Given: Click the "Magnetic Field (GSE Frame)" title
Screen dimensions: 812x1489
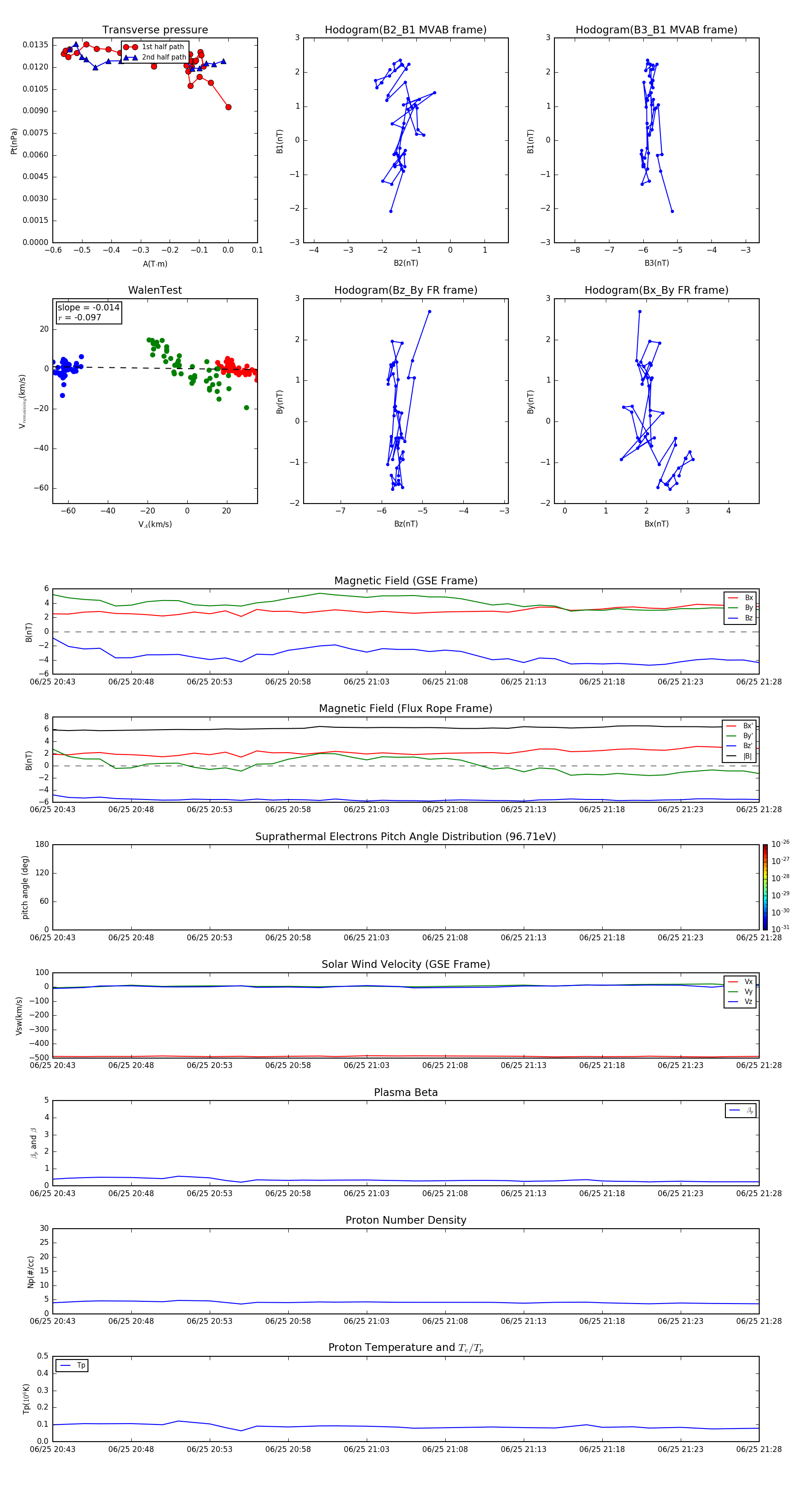Looking at the screenshot, I should (x=406, y=580).
